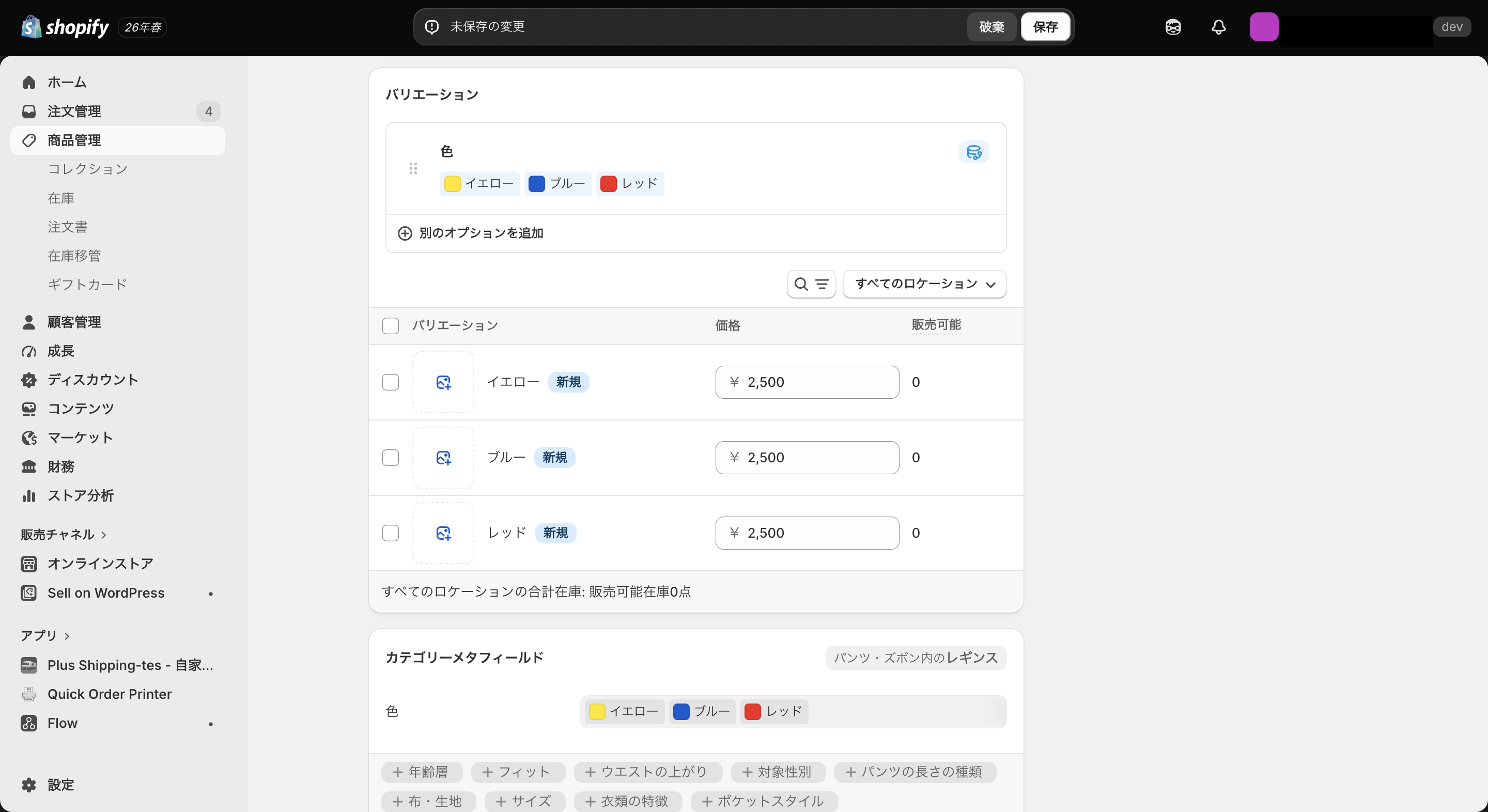
Task: Open variant search and filter button
Action: pyautogui.click(x=811, y=284)
